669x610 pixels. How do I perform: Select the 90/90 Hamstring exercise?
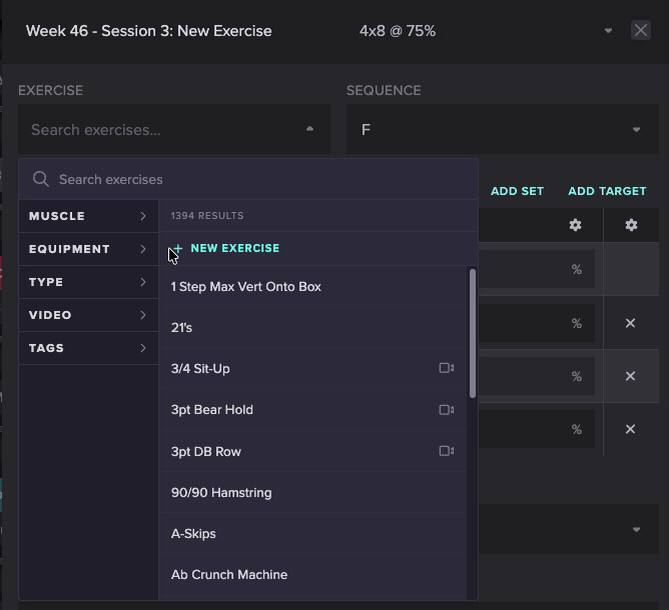pos(313,493)
